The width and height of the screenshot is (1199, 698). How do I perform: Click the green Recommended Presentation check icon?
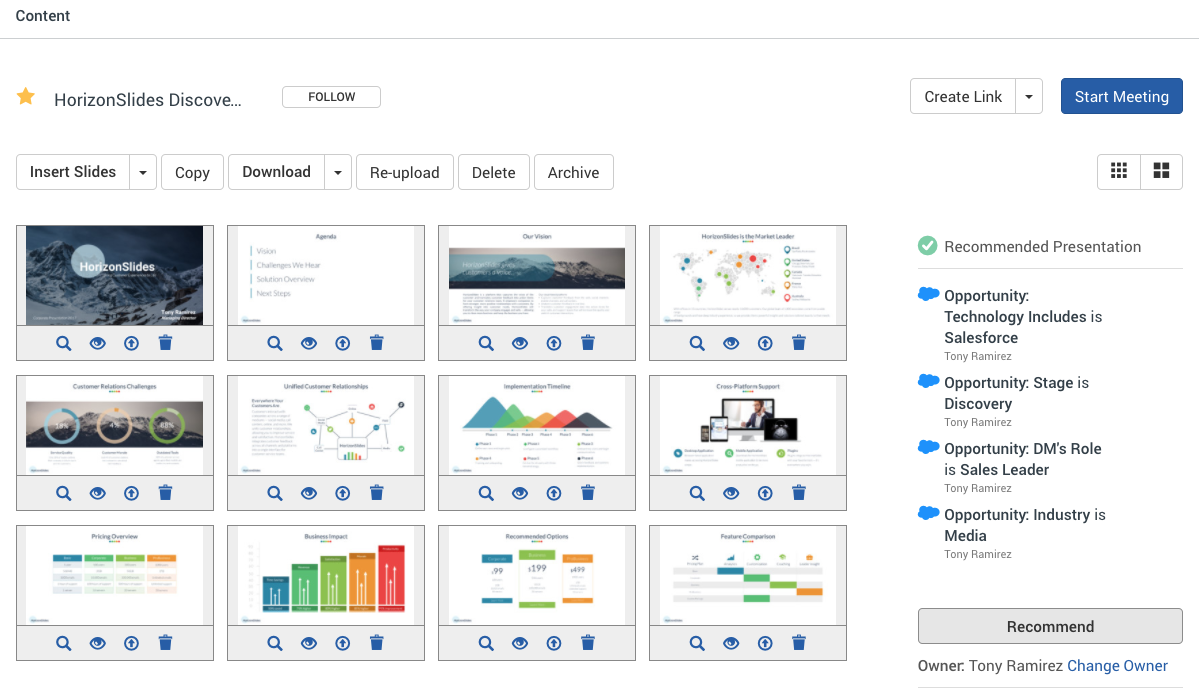pos(928,246)
